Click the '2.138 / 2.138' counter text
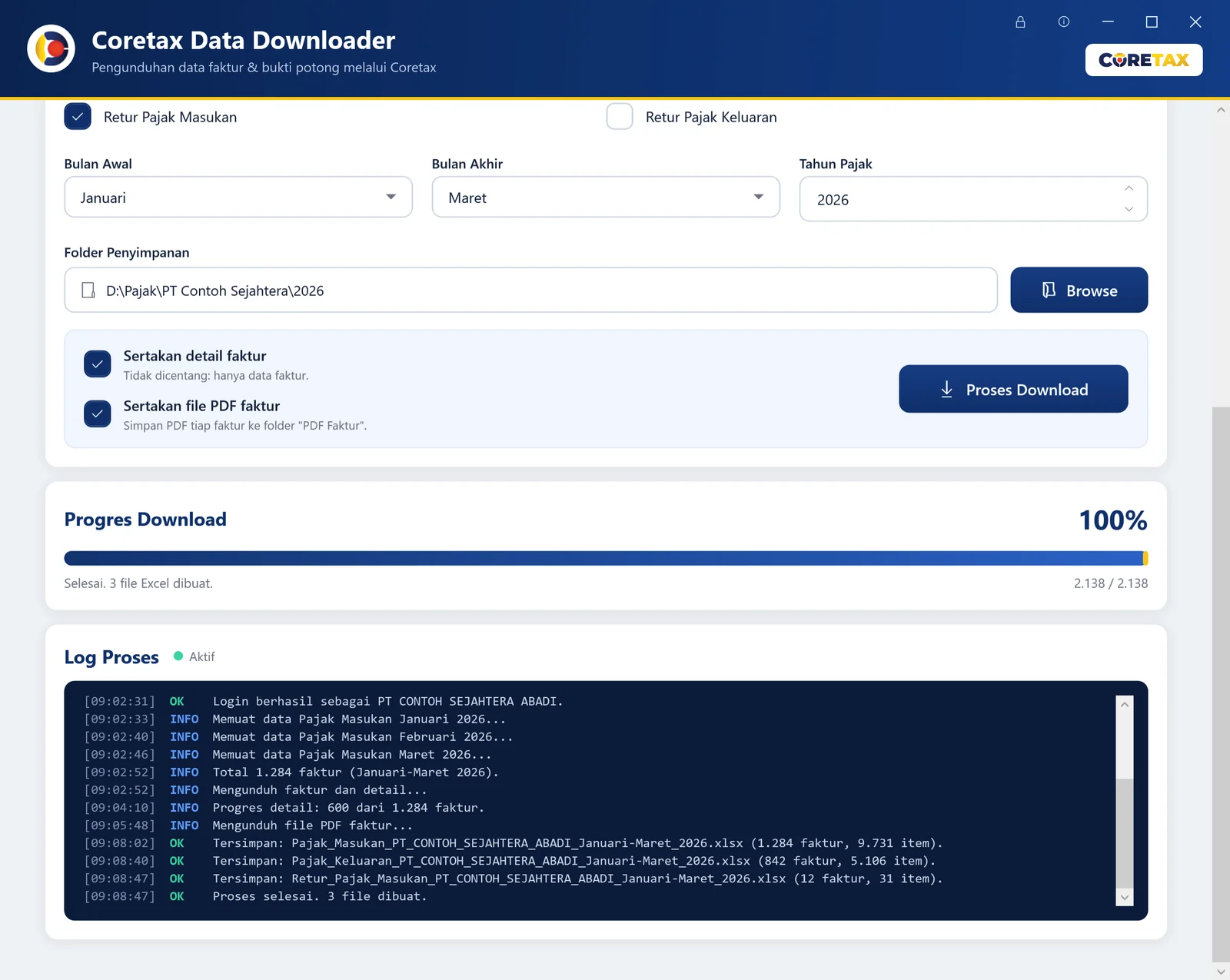The image size is (1230, 980). (1111, 583)
